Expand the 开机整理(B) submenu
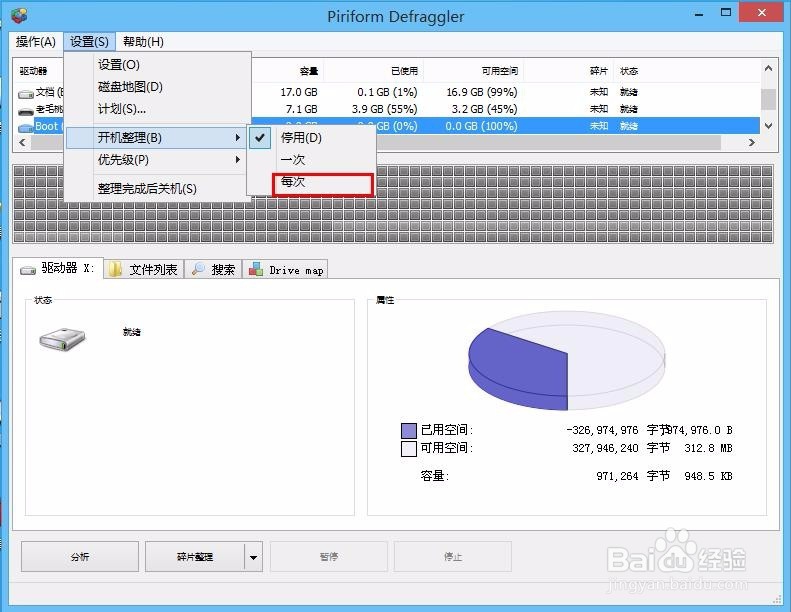Viewport: 791px width, 612px height. 156,138
